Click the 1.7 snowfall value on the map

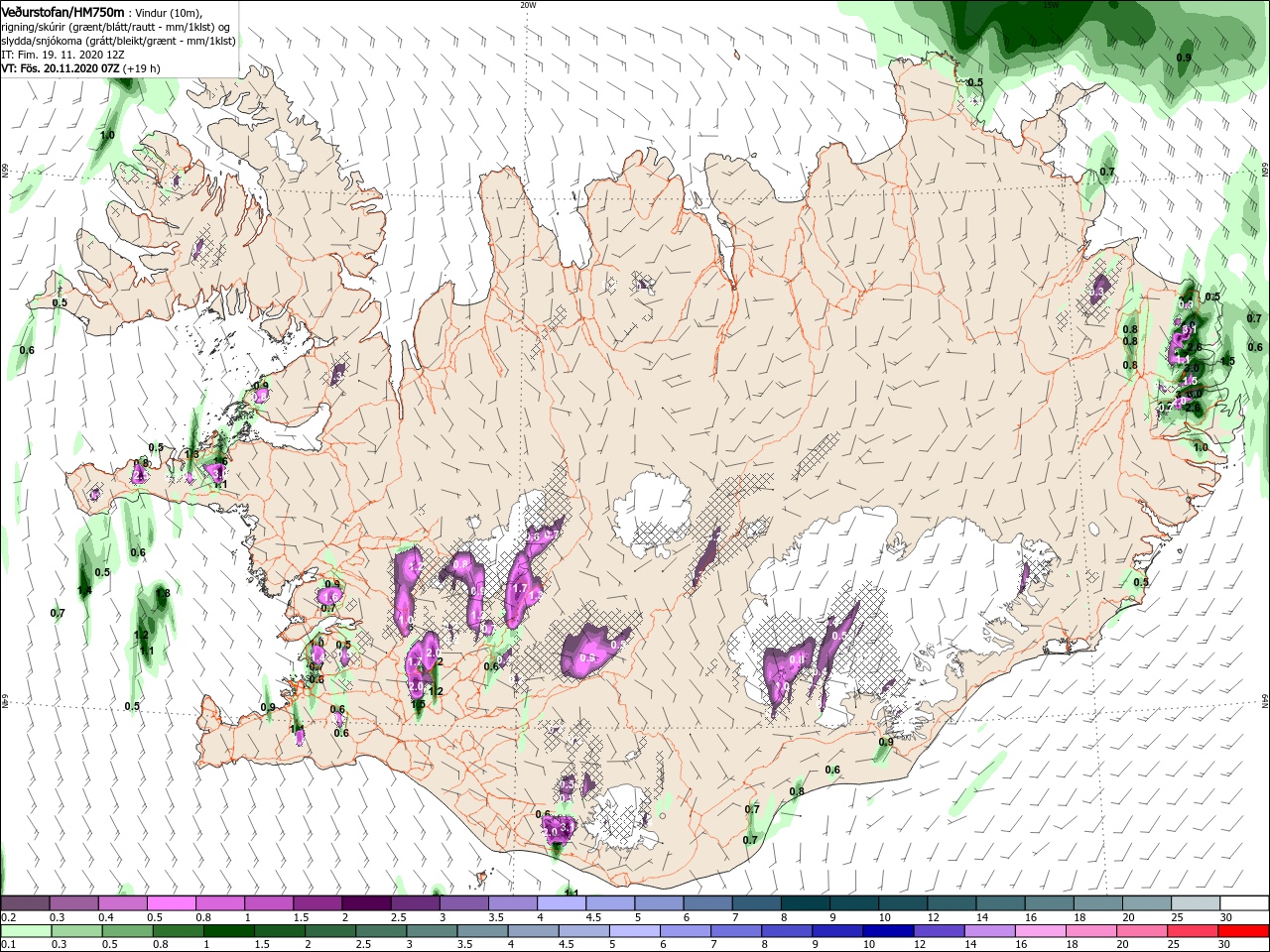(x=520, y=588)
